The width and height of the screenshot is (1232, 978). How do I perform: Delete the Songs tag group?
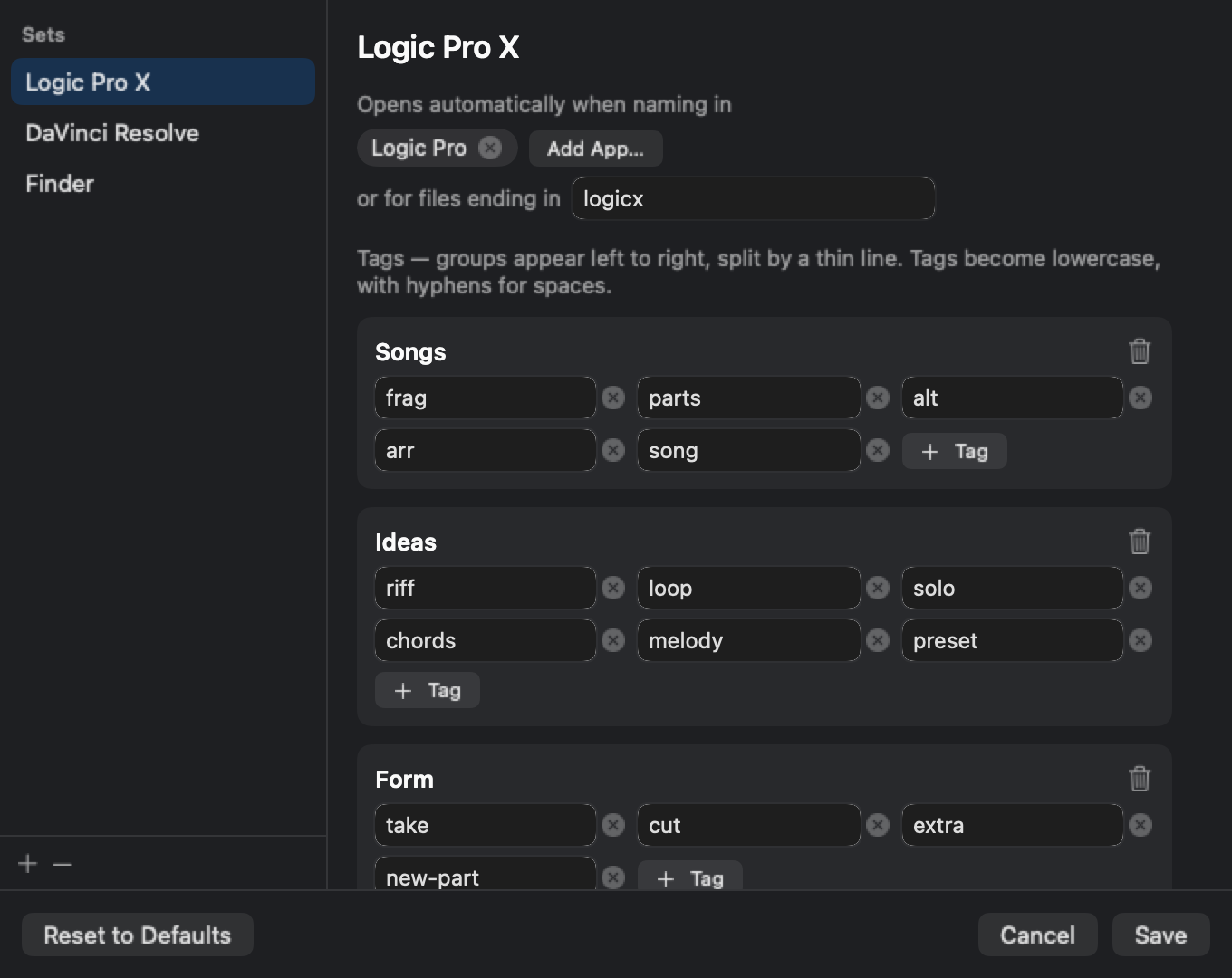pos(1140,351)
